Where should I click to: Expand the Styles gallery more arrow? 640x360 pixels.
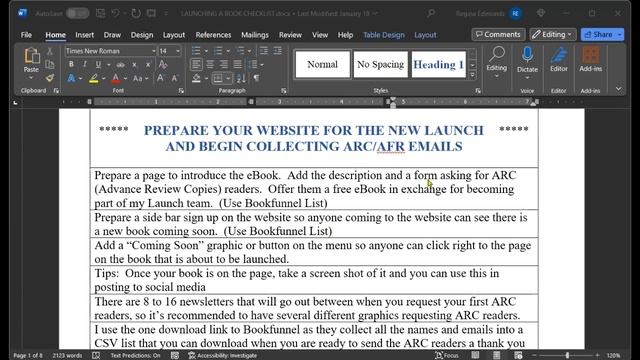pyautogui.click(x=473, y=75)
